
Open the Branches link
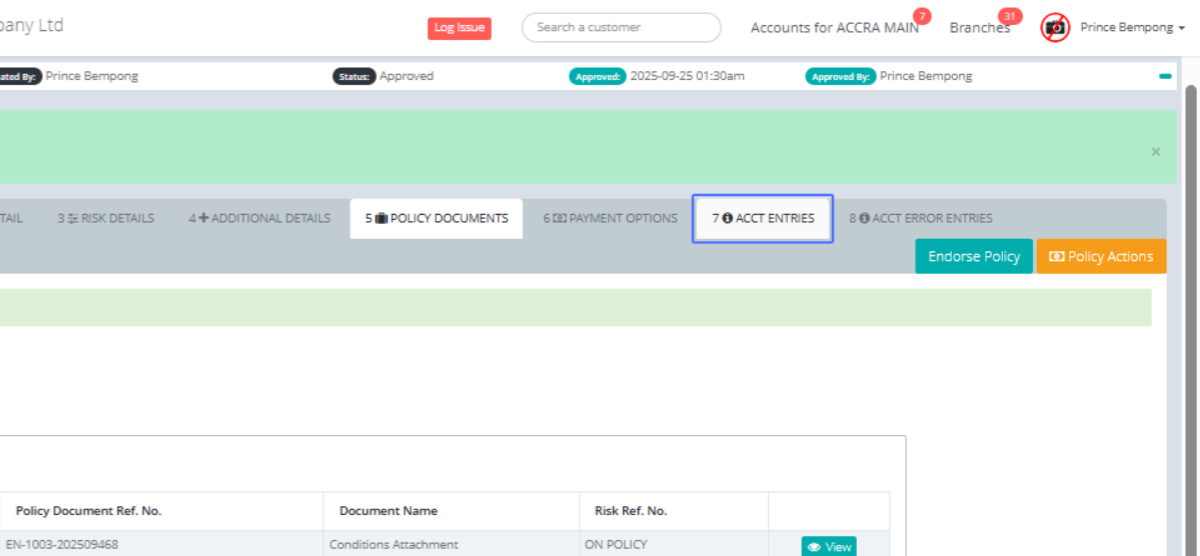(x=977, y=28)
